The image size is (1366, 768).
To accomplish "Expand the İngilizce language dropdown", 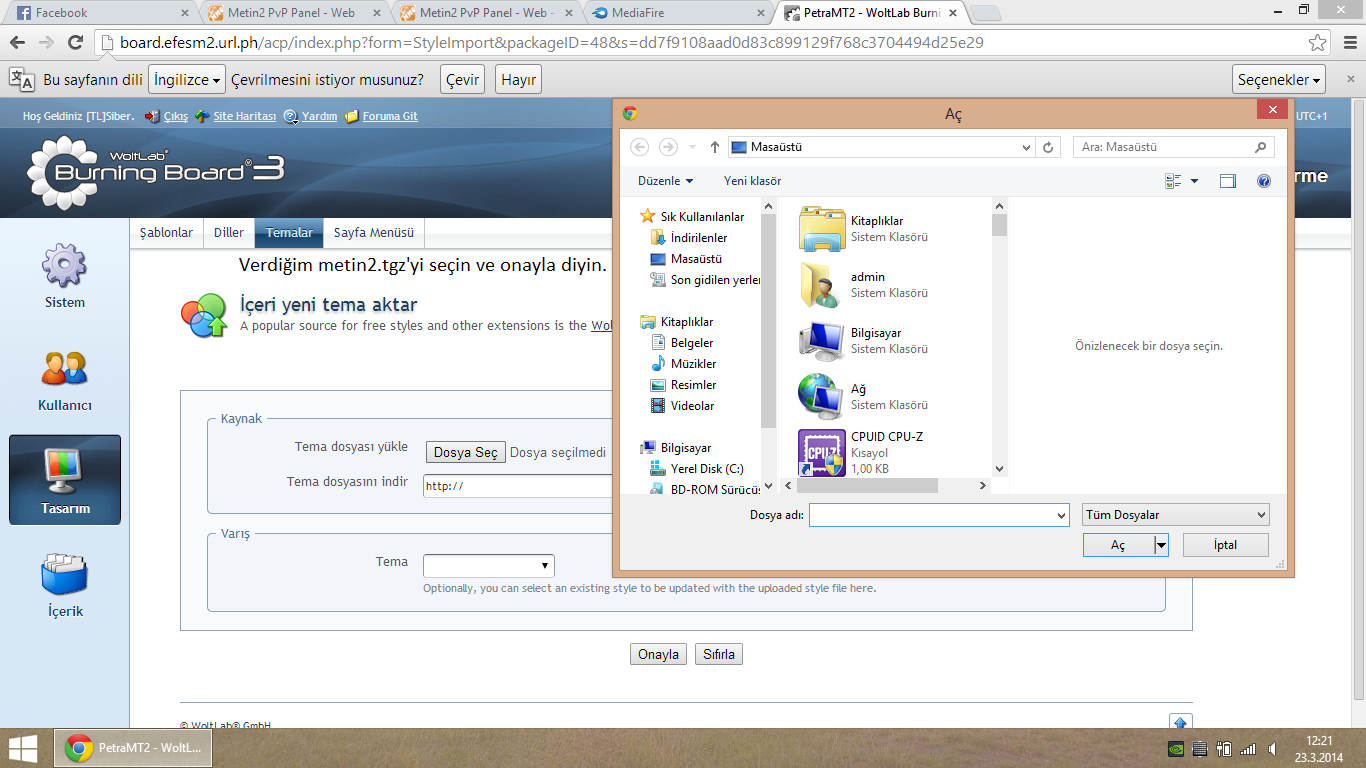I will pyautogui.click(x=187, y=80).
